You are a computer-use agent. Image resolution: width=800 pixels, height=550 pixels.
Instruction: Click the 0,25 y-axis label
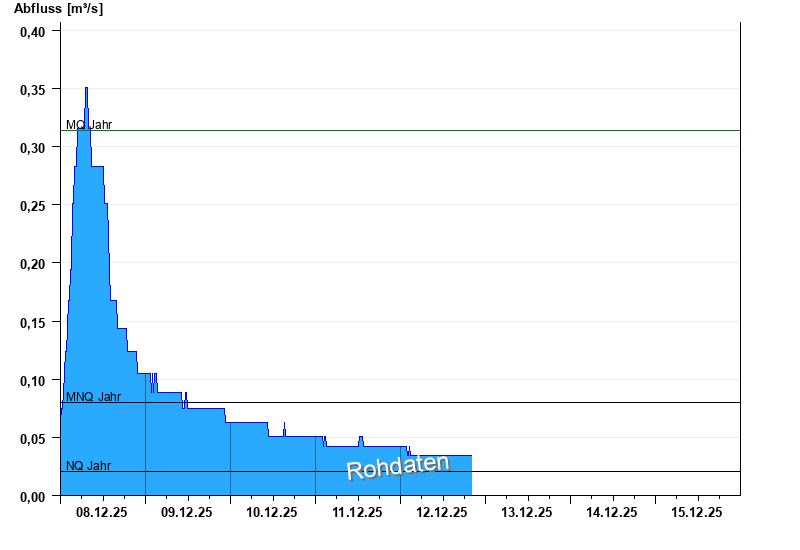(33, 206)
